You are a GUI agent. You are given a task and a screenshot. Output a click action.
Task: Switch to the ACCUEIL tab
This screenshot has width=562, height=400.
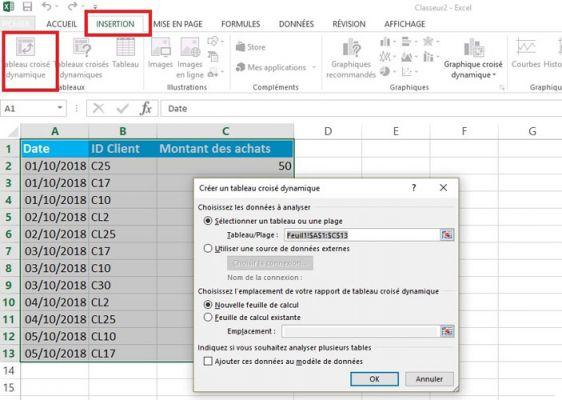(62, 24)
